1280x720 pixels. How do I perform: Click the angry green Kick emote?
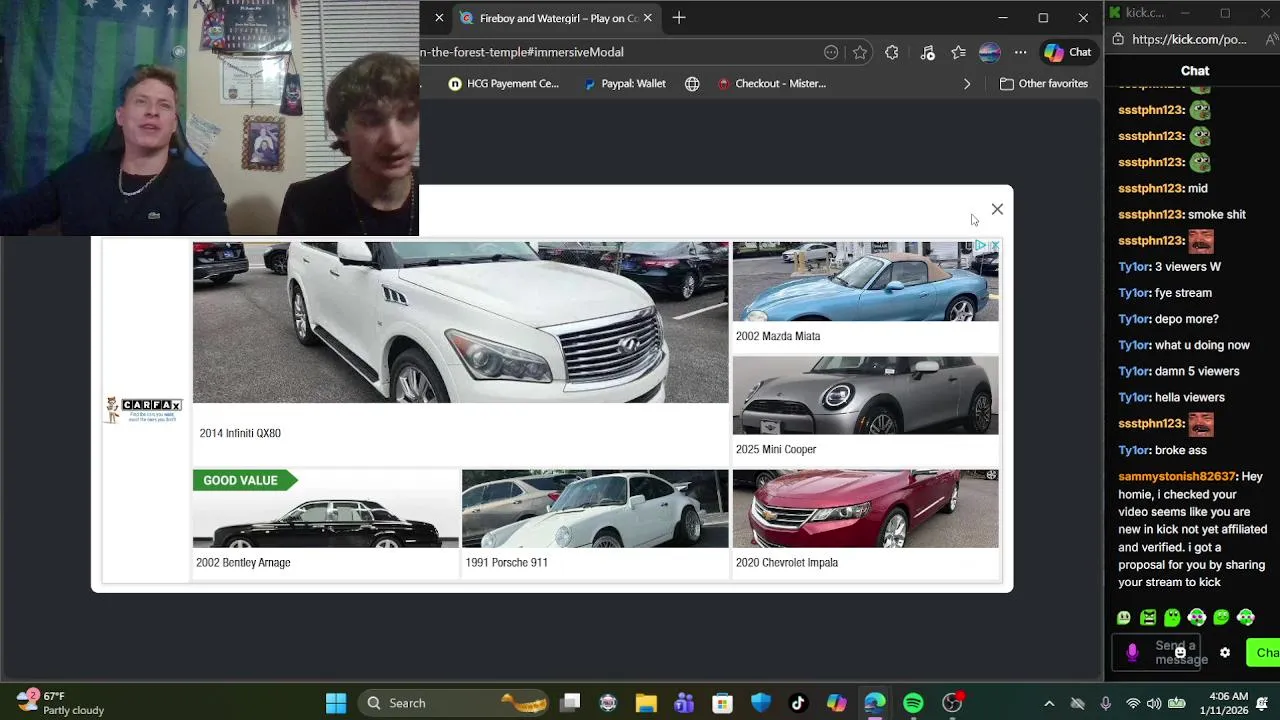(x=1148, y=618)
